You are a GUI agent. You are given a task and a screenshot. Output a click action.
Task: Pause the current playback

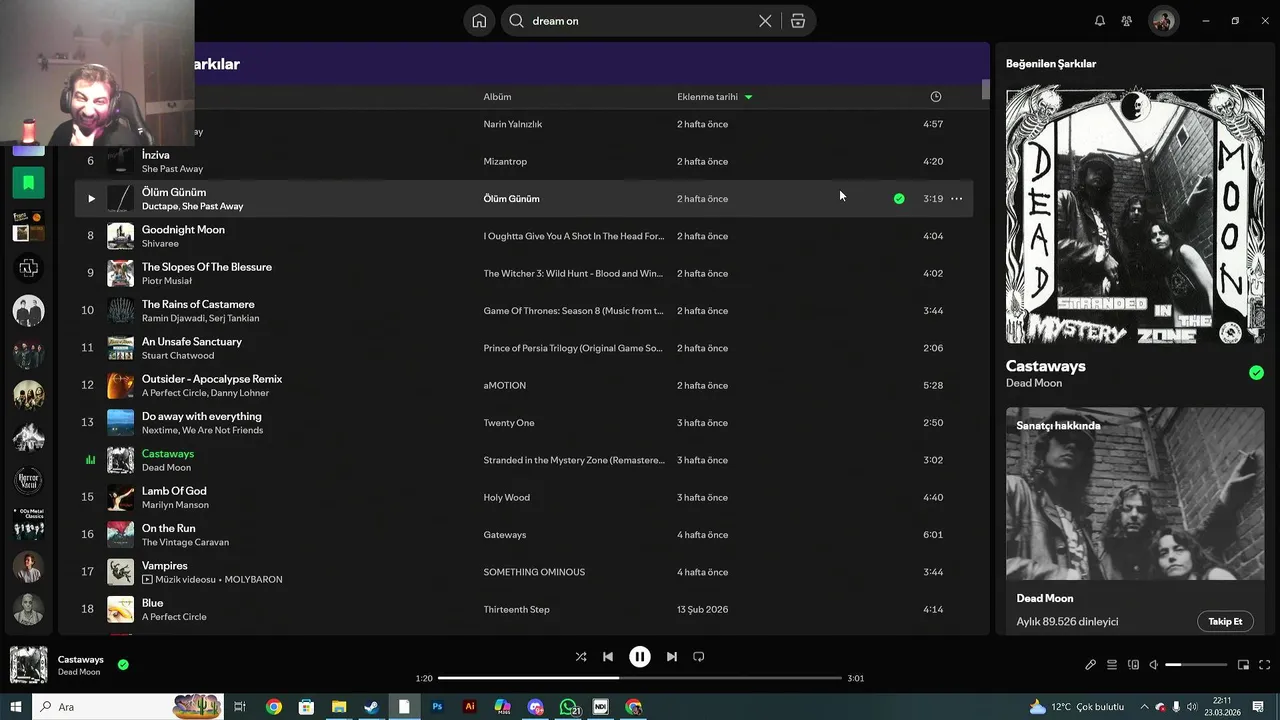pyautogui.click(x=640, y=657)
